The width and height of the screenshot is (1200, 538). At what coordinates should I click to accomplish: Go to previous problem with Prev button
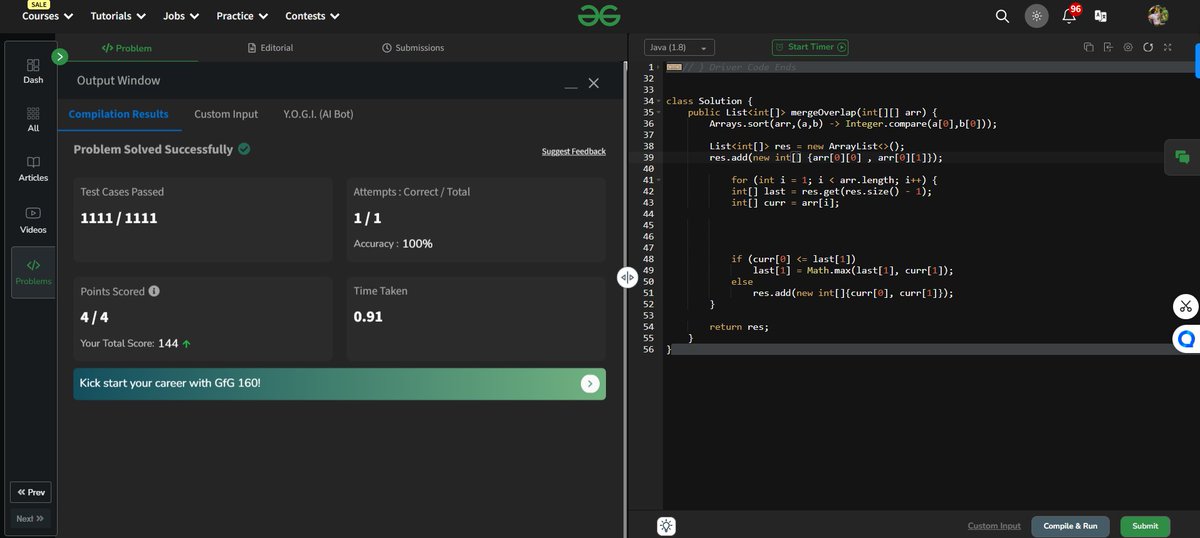[31, 492]
